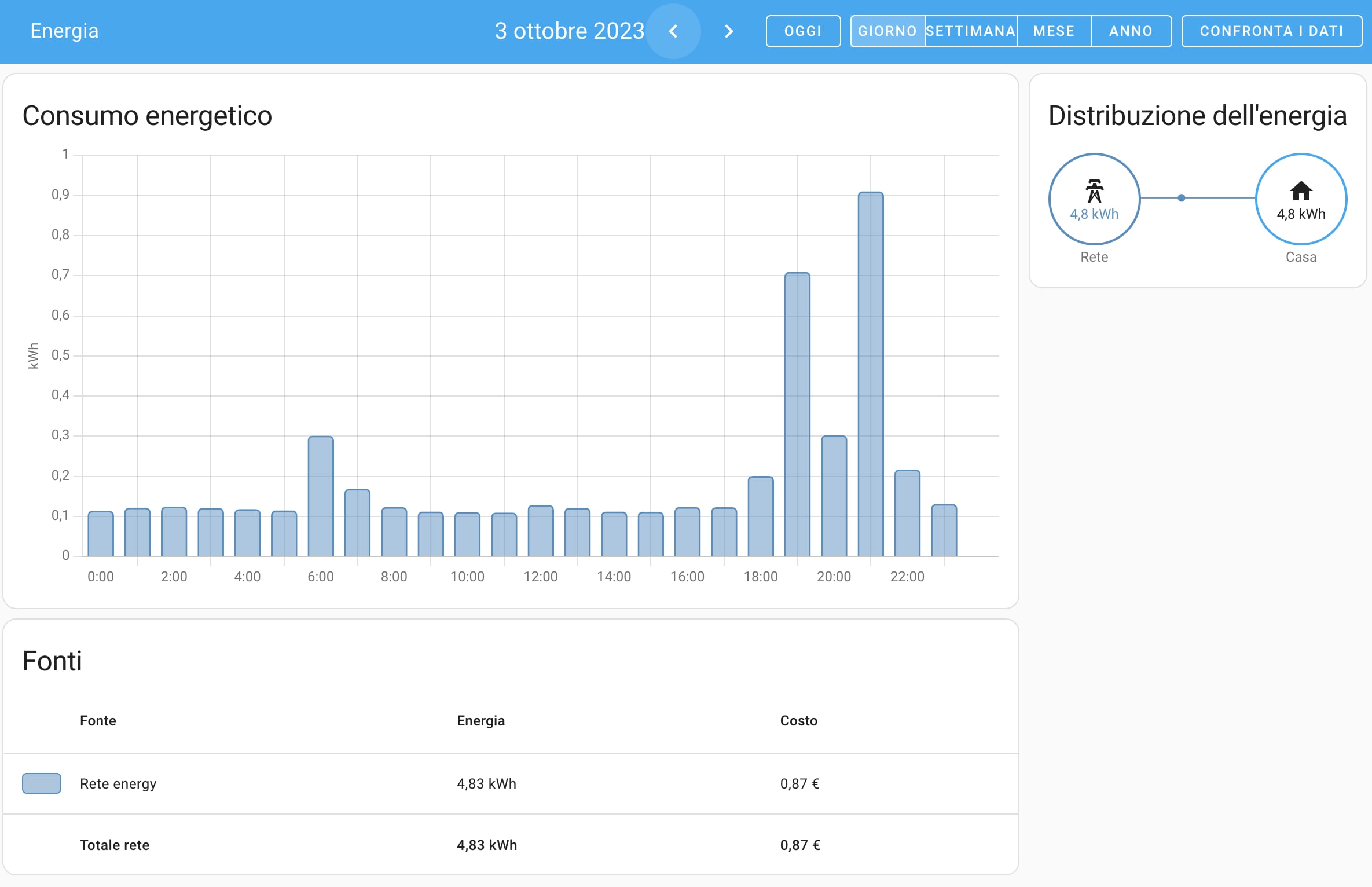Click the 18:00 consumption bar

[x=761, y=516]
